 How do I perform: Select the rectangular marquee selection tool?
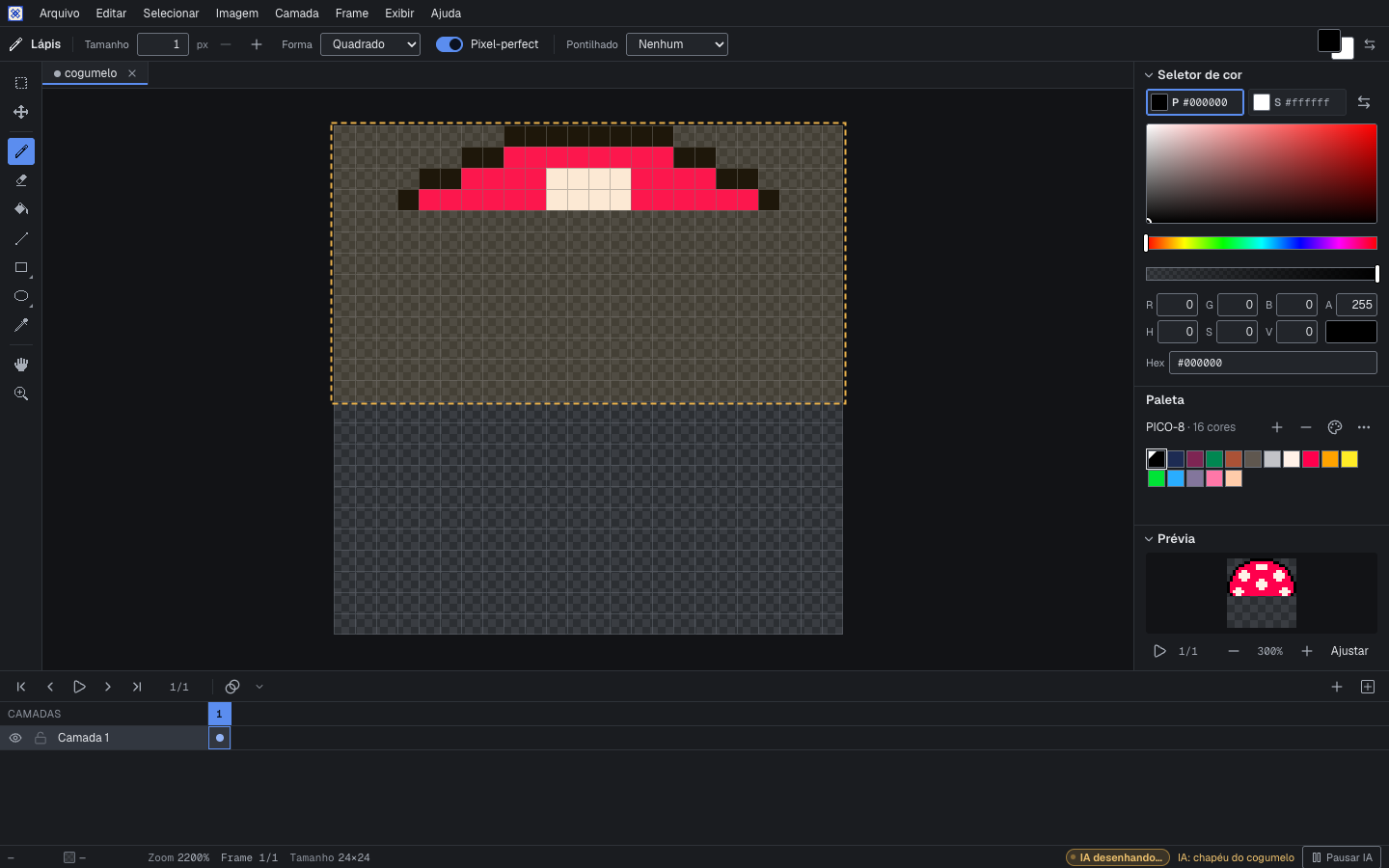point(21,83)
